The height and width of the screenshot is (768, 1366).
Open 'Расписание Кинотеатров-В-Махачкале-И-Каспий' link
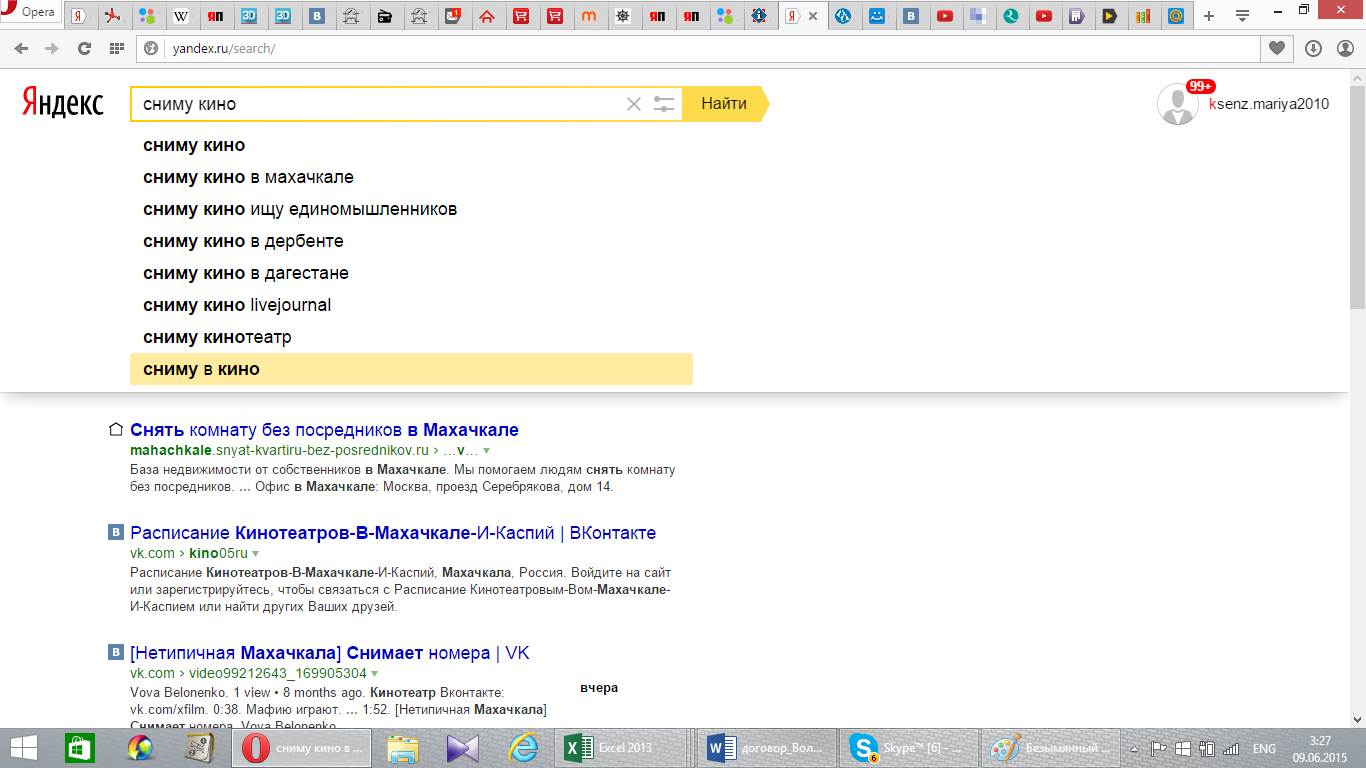[393, 533]
